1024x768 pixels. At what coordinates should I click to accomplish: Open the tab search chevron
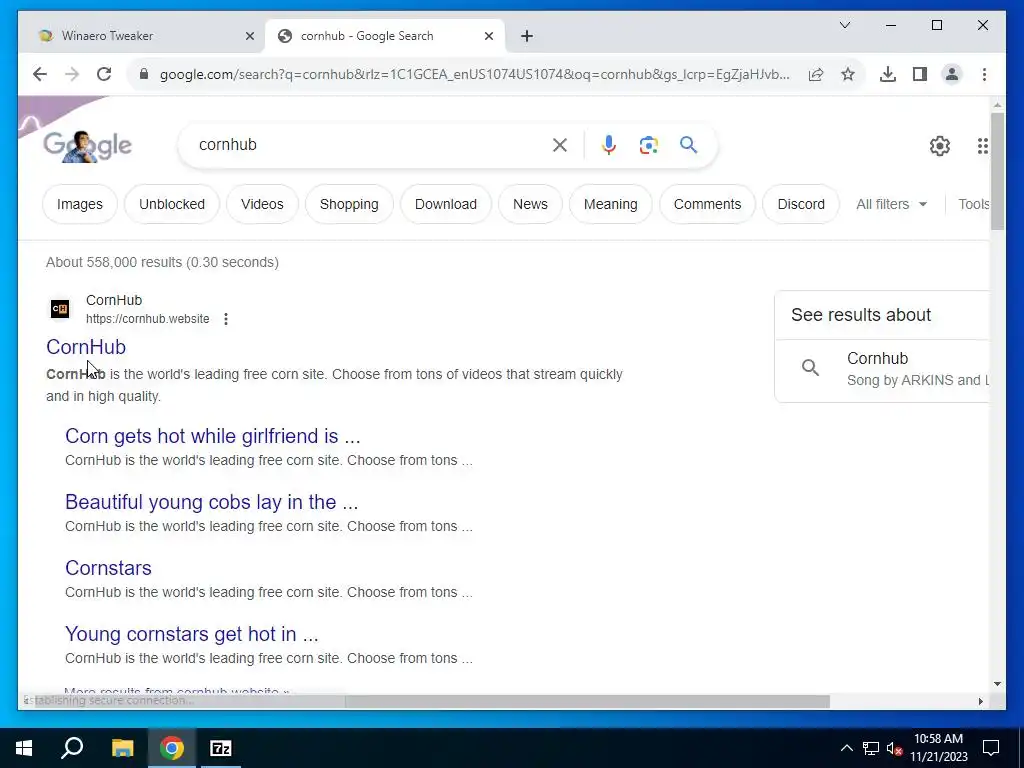tap(845, 25)
